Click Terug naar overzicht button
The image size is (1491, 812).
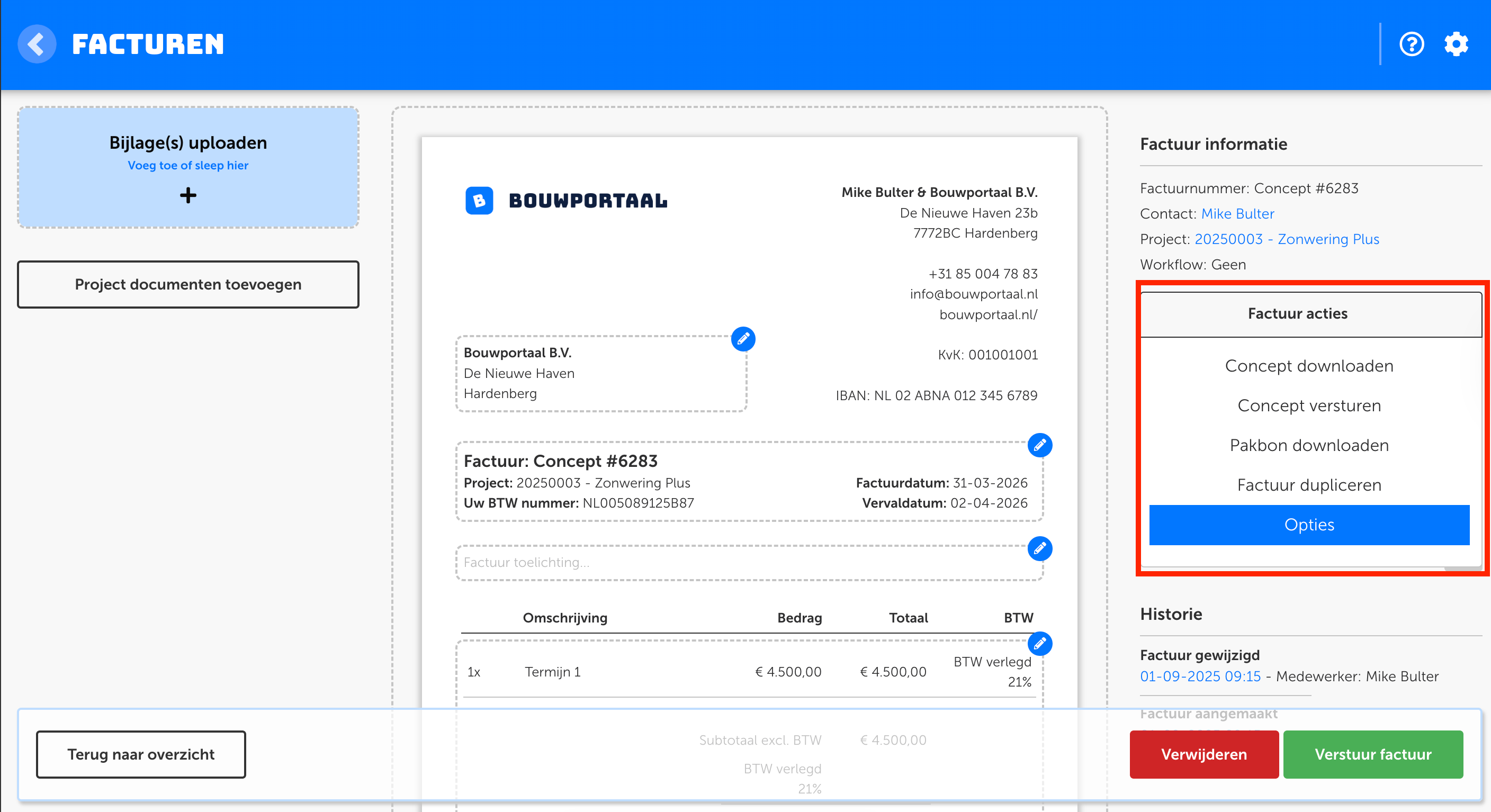141,754
